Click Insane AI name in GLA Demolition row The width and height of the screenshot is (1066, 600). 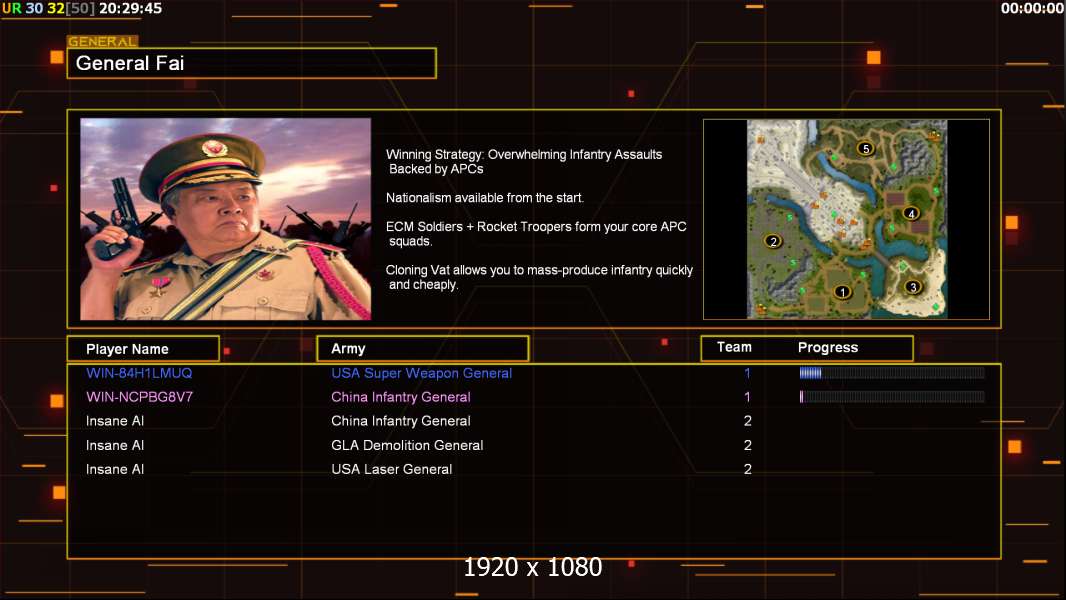point(115,445)
